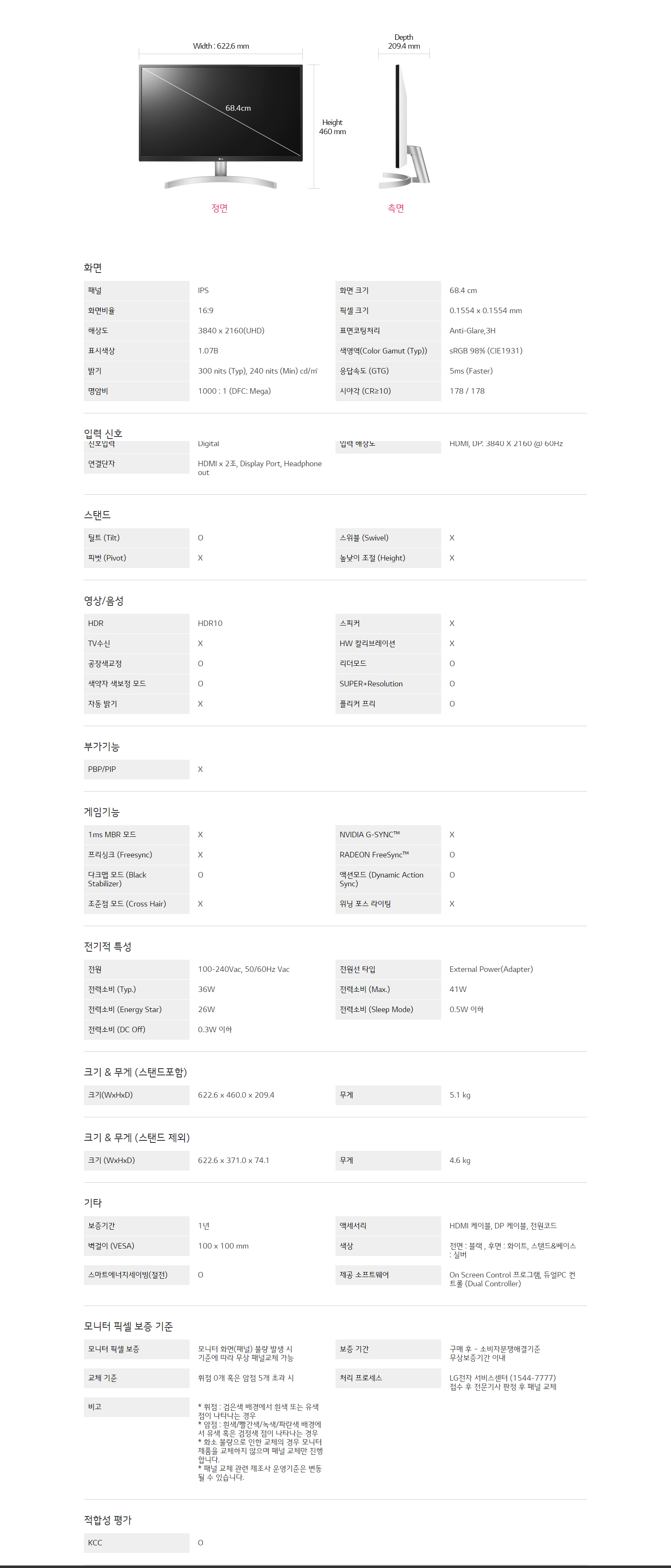Click the 해상도 3840 x 2160(UHD) value

[x=231, y=330]
